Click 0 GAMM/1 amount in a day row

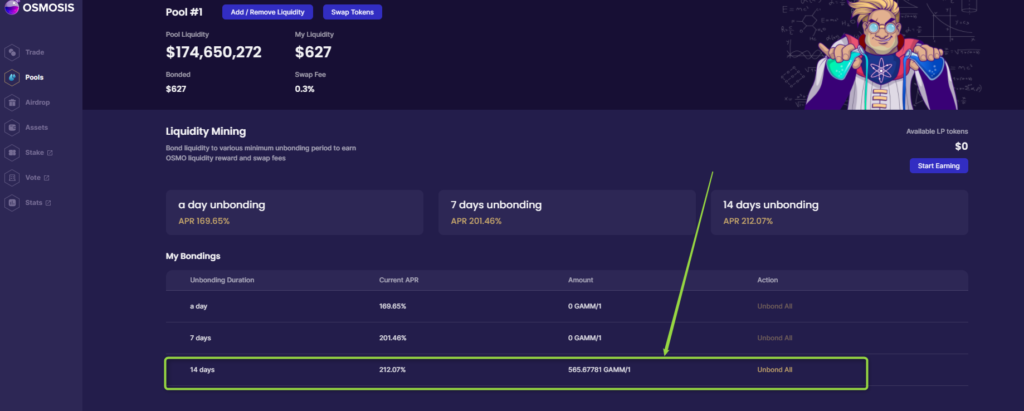click(584, 306)
